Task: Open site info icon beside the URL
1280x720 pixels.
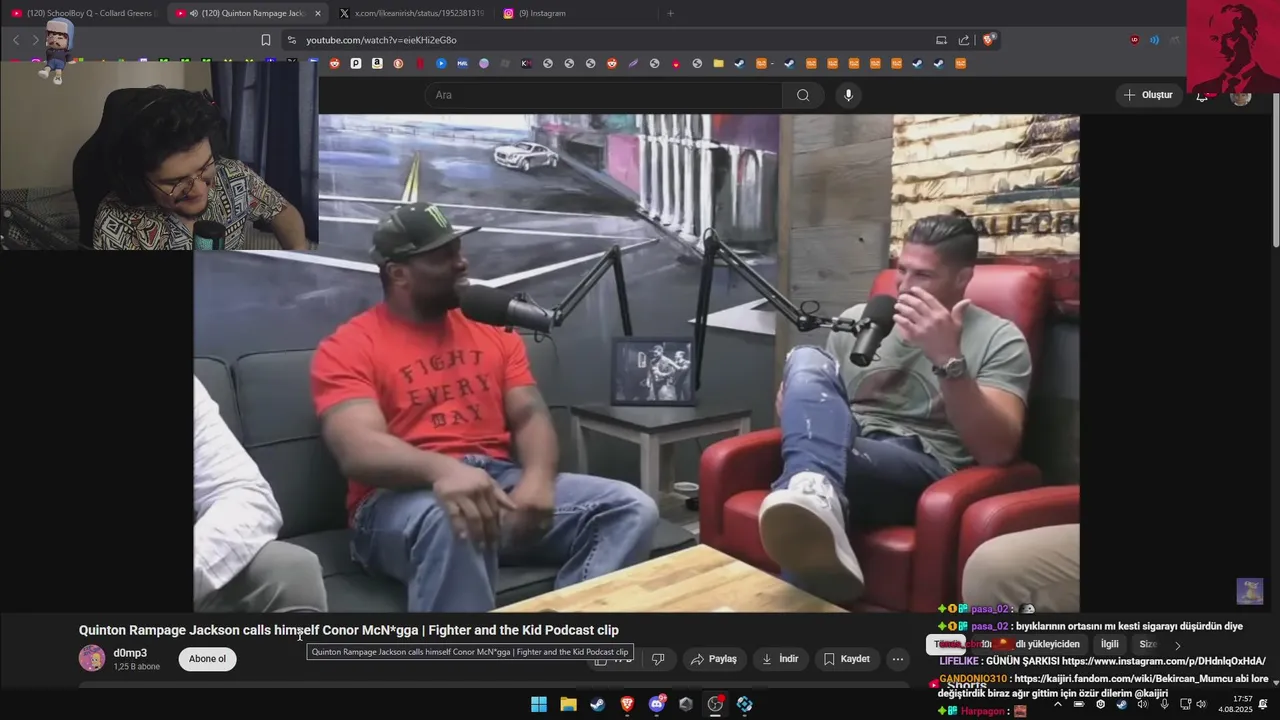Action: point(291,40)
